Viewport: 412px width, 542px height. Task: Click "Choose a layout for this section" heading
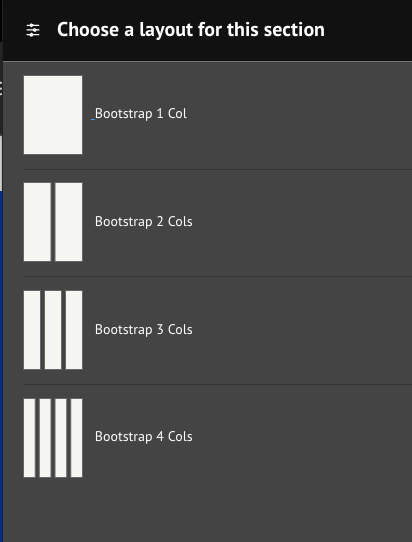pos(191,30)
